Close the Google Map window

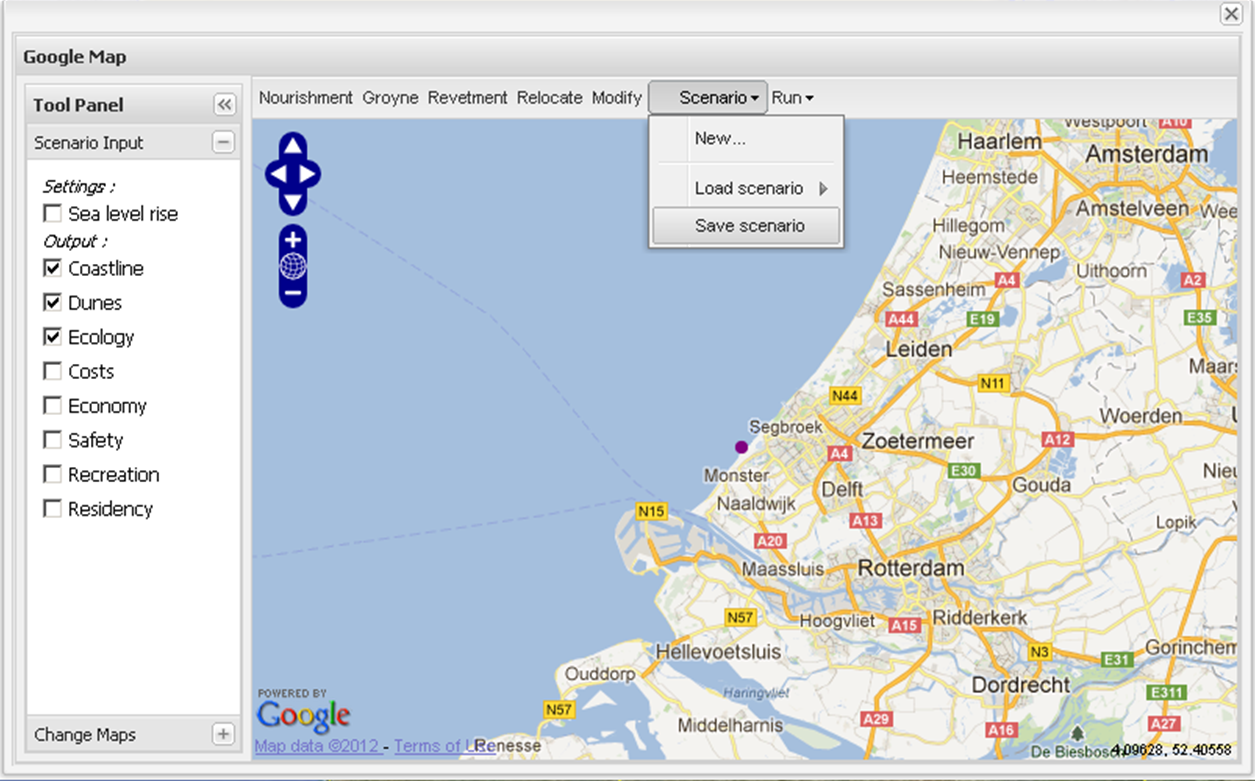click(x=1230, y=13)
